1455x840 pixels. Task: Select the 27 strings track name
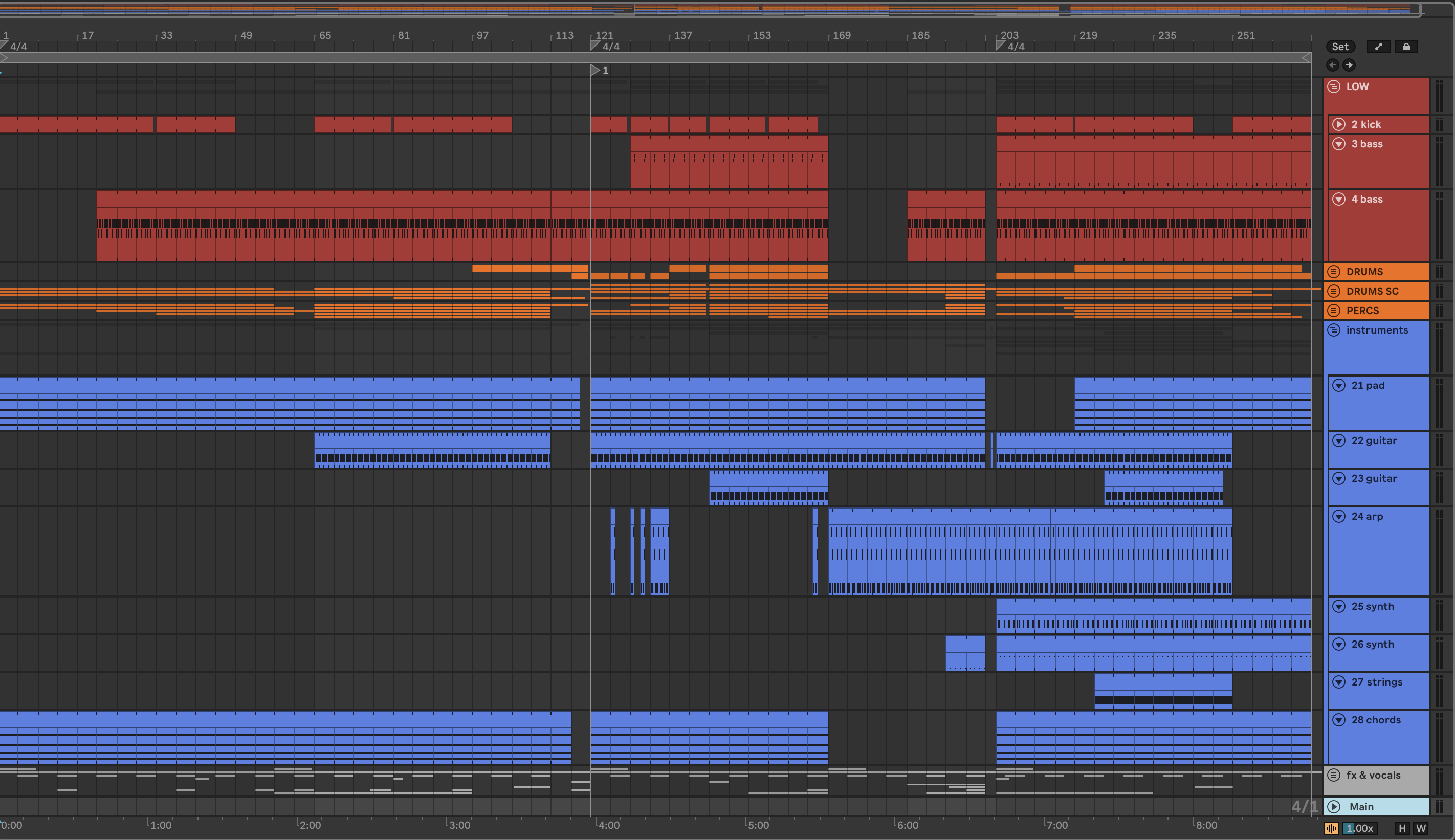pyautogui.click(x=1377, y=682)
